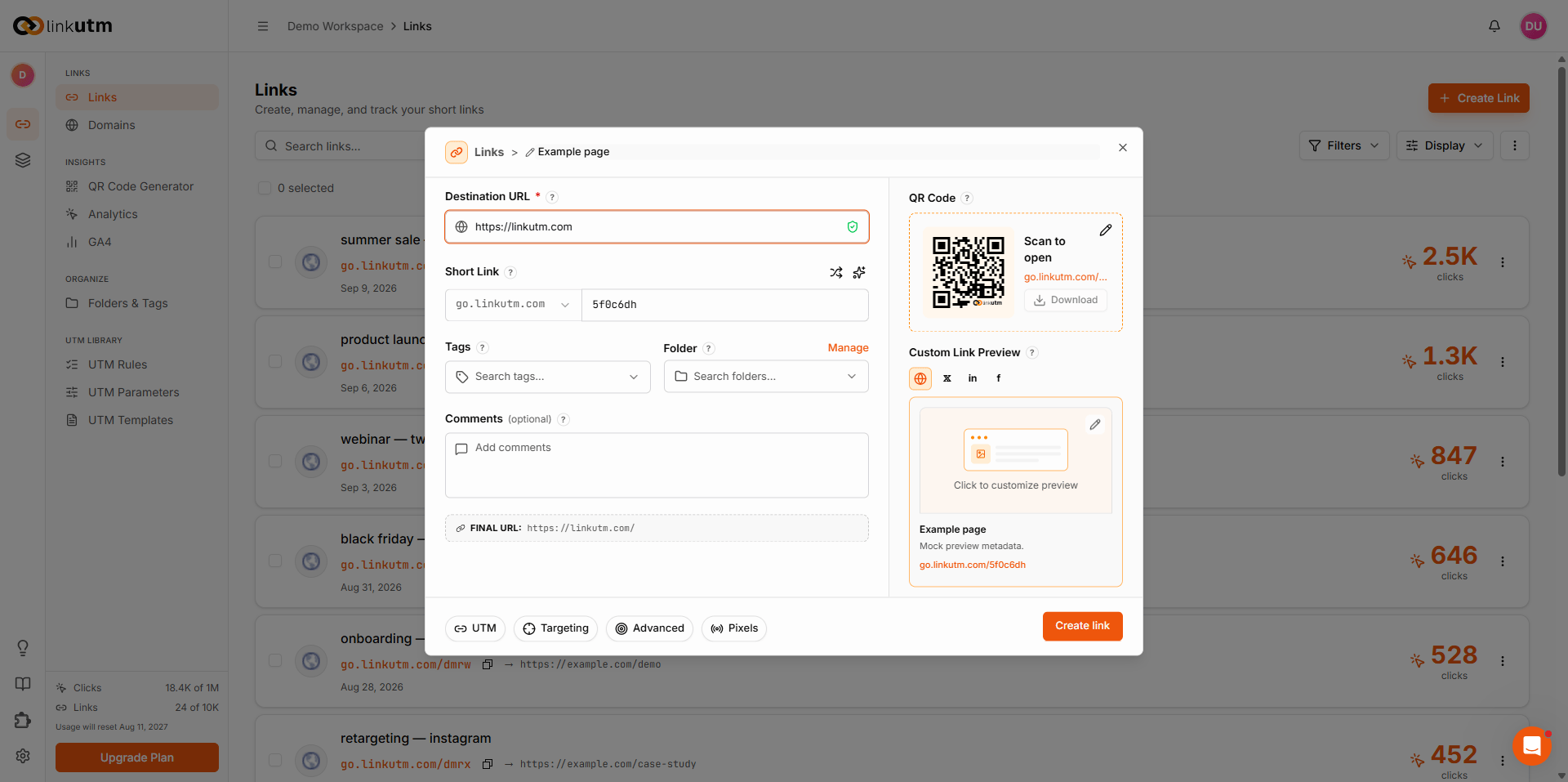Click the Add comments text area
Screen dimensions: 1568x782
657,465
